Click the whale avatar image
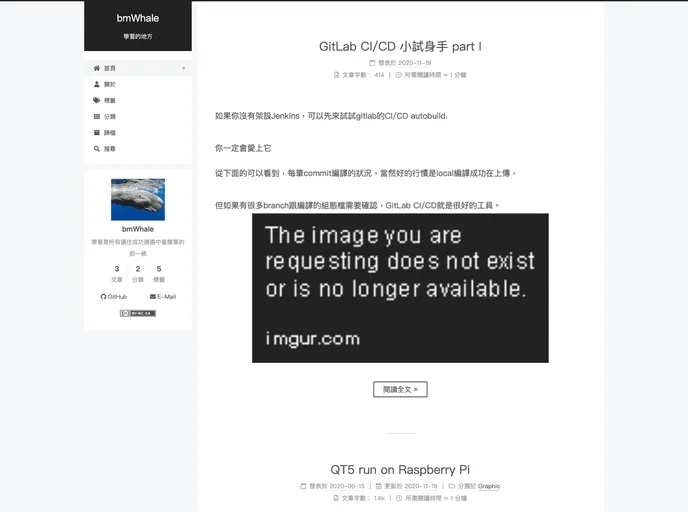 pos(138,199)
